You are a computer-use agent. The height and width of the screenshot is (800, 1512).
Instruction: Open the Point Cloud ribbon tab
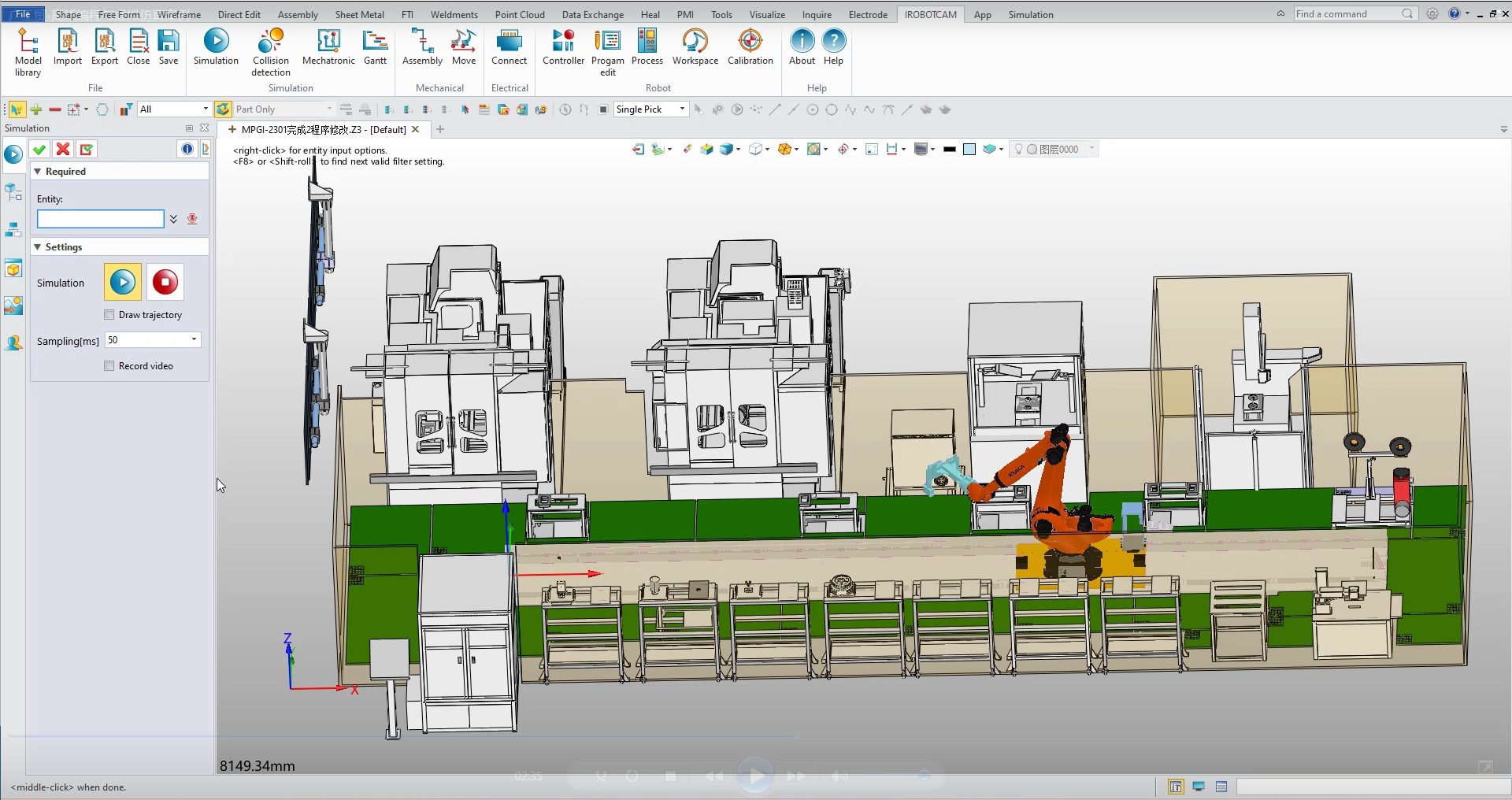click(519, 14)
